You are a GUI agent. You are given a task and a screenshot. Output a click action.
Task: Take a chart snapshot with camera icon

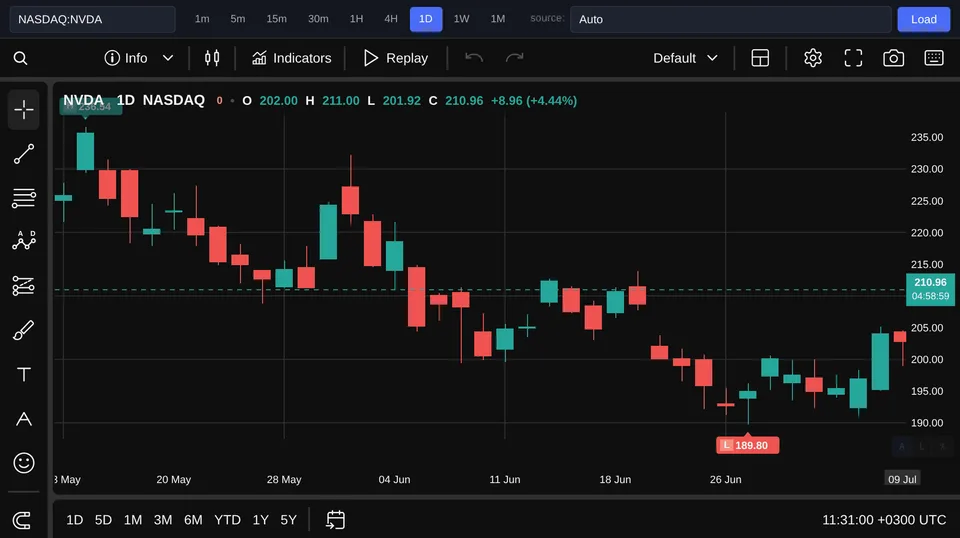pos(893,58)
